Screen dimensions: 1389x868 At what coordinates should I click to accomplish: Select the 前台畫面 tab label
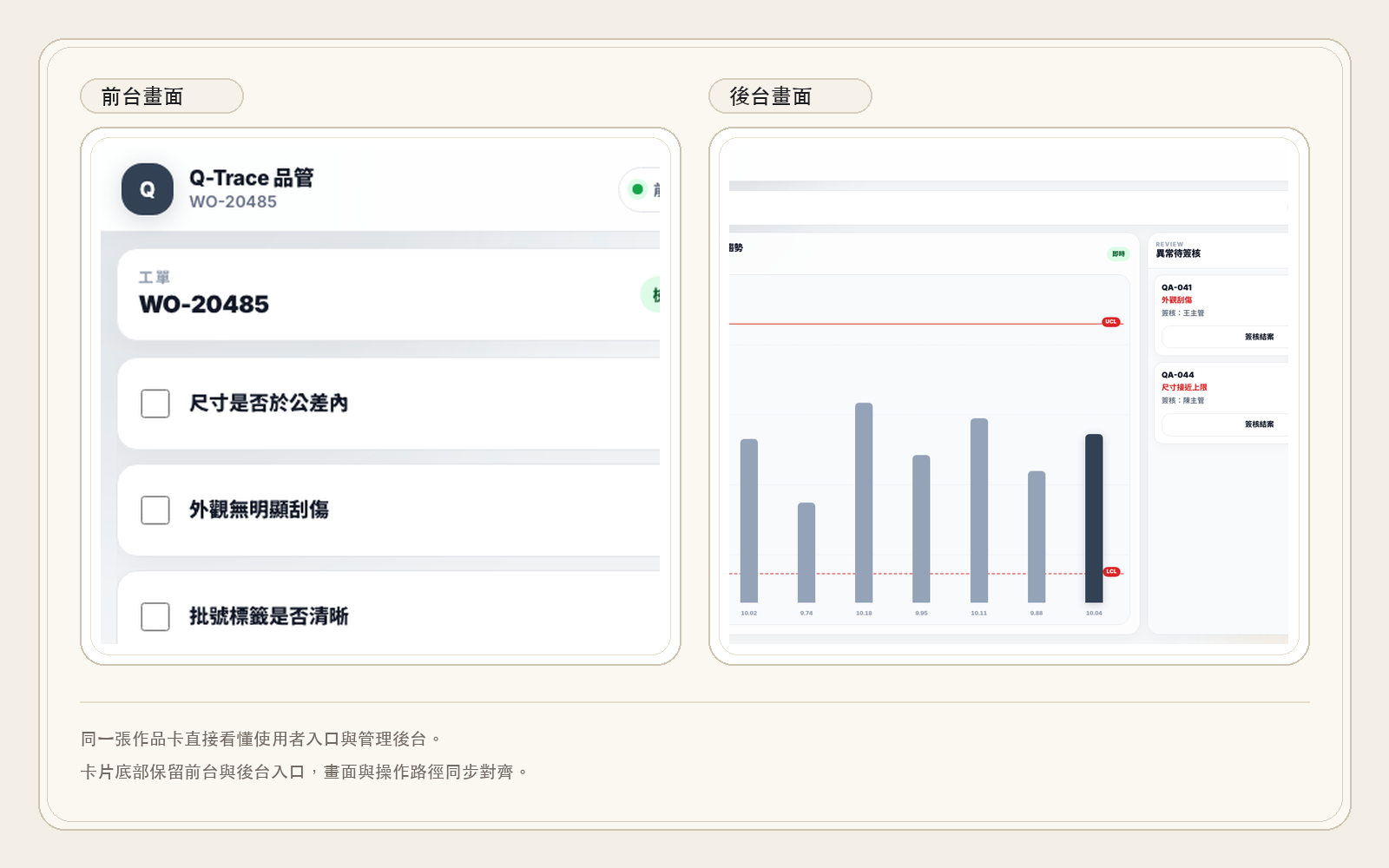pos(161,96)
